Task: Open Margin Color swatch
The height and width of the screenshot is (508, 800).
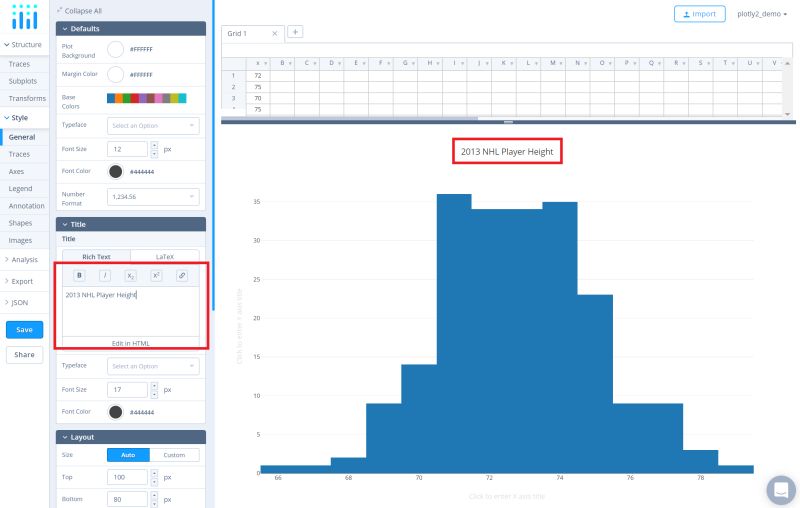Action: click(x=116, y=74)
